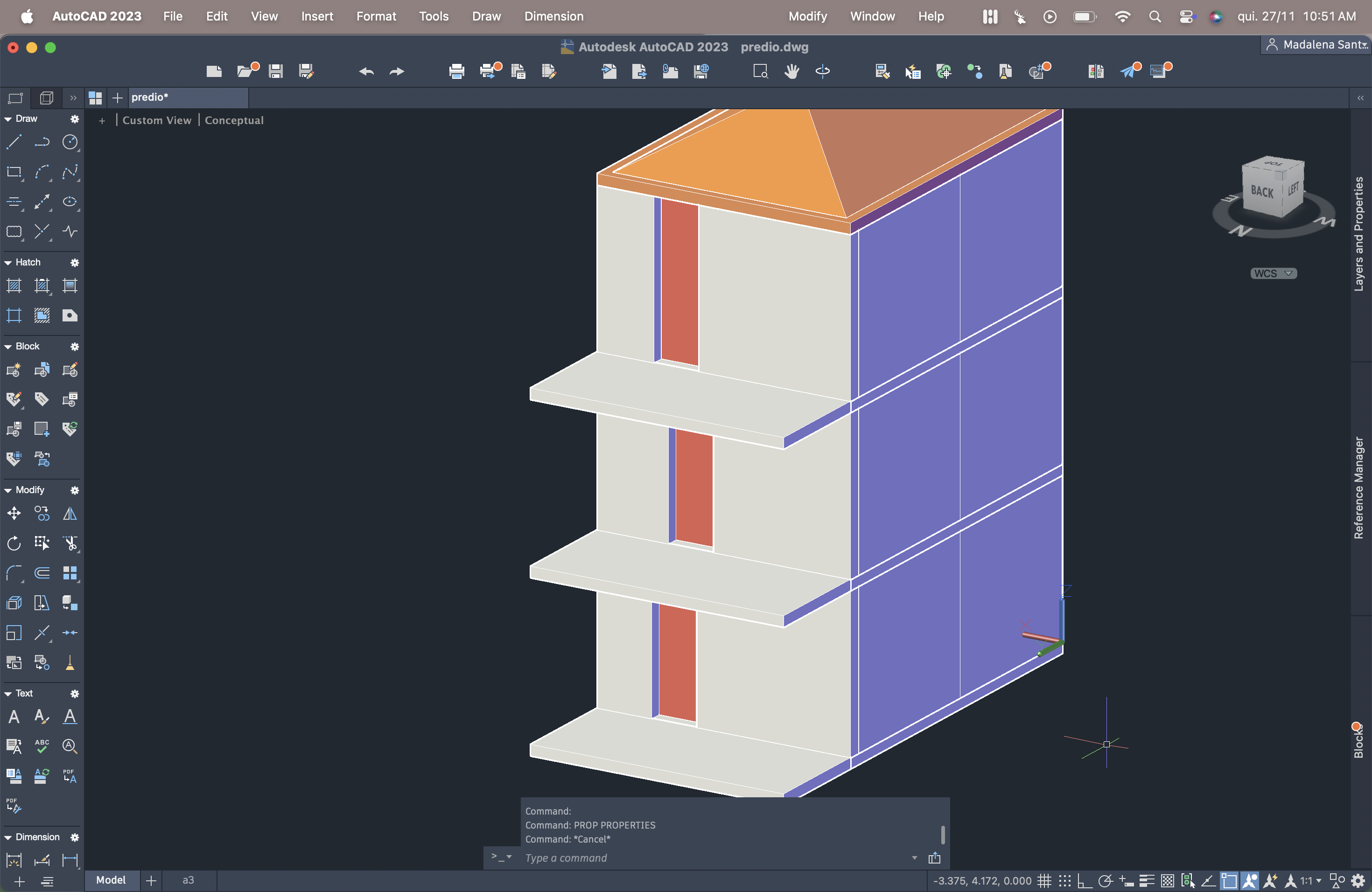
Task: Click the Undo arrow in toolbar
Action: [x=366, y=71]
